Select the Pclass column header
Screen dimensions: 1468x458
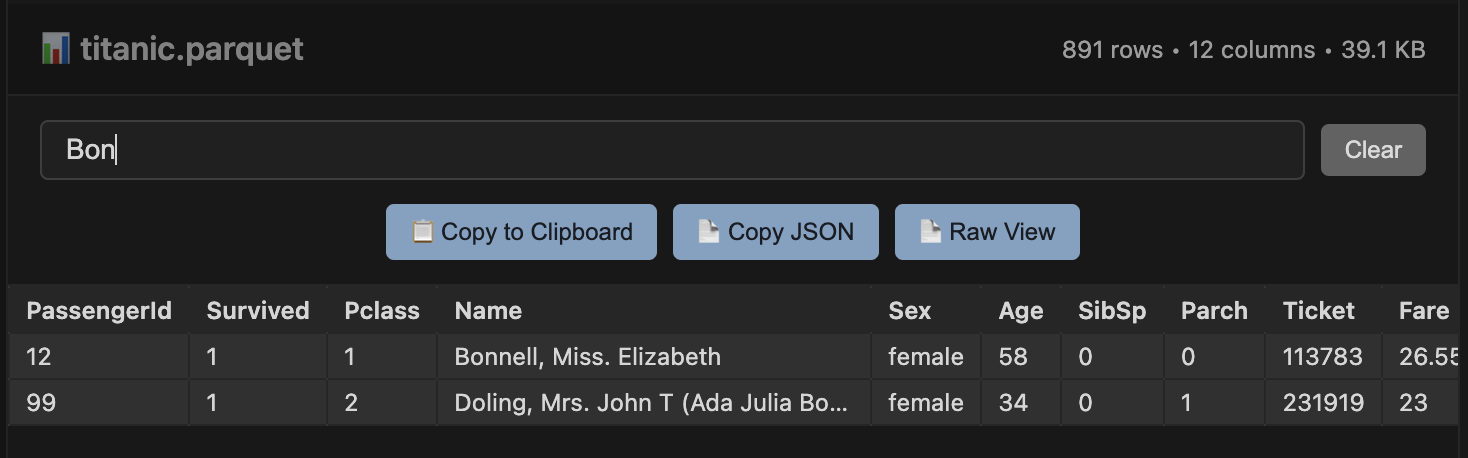pyautogui.click(x=382, y=311)
